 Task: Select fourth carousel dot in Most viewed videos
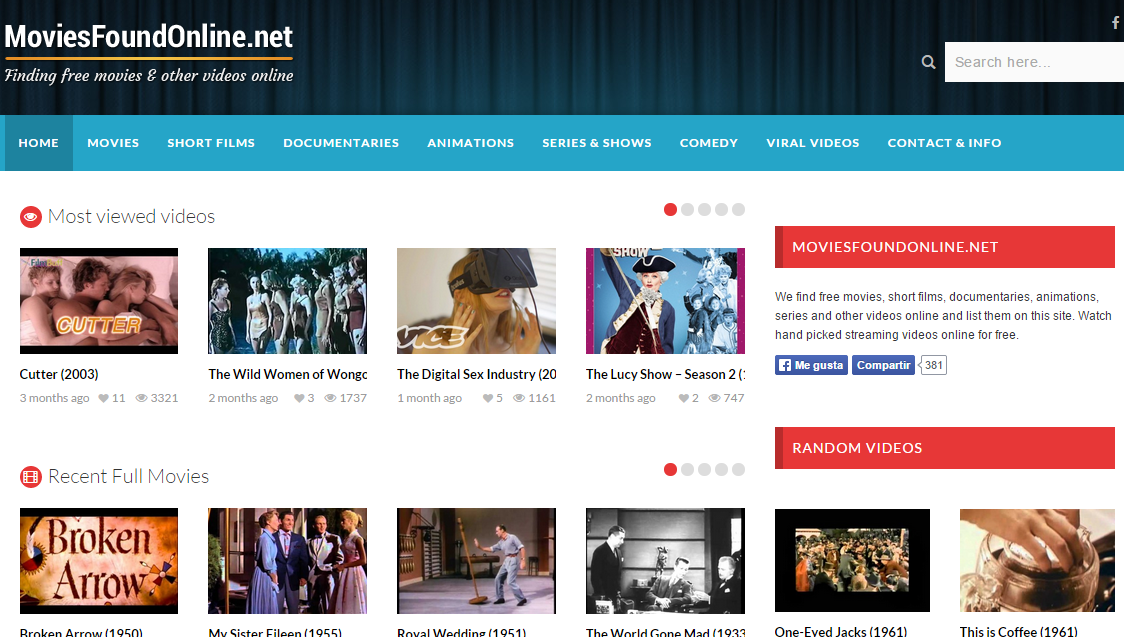[721, 209]
